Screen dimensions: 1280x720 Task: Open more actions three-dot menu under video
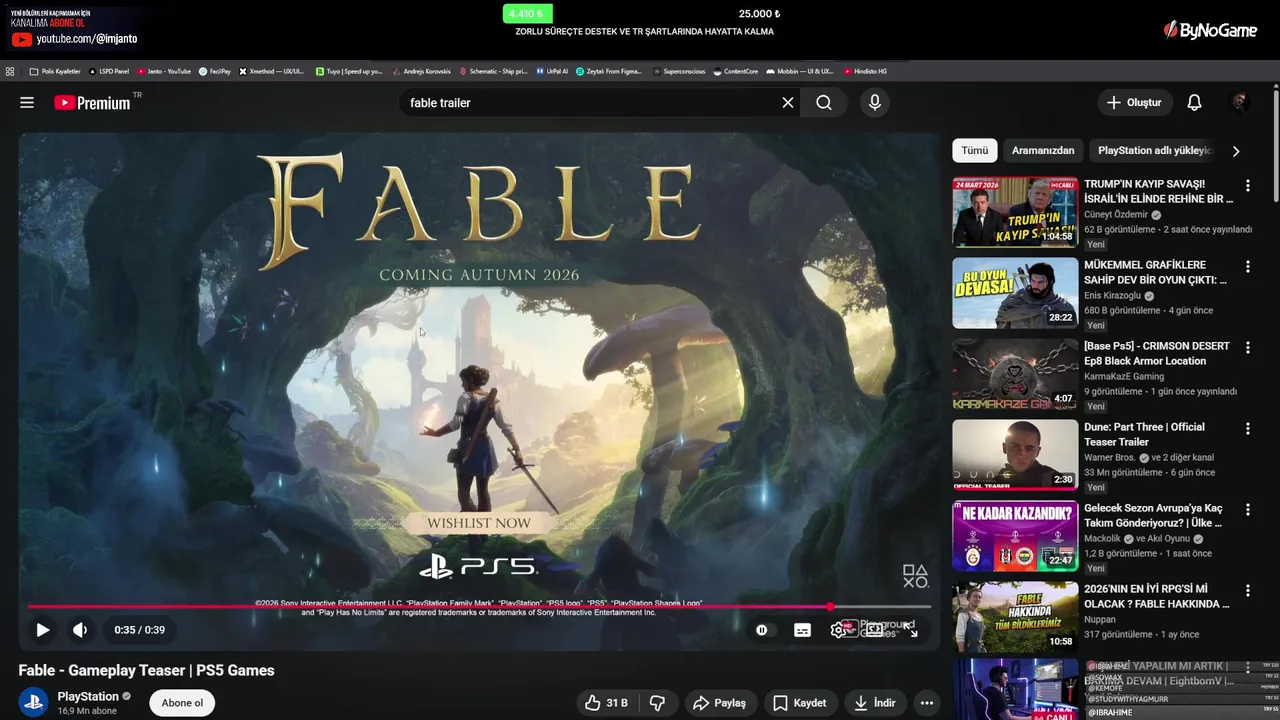[x=927, y=703]
